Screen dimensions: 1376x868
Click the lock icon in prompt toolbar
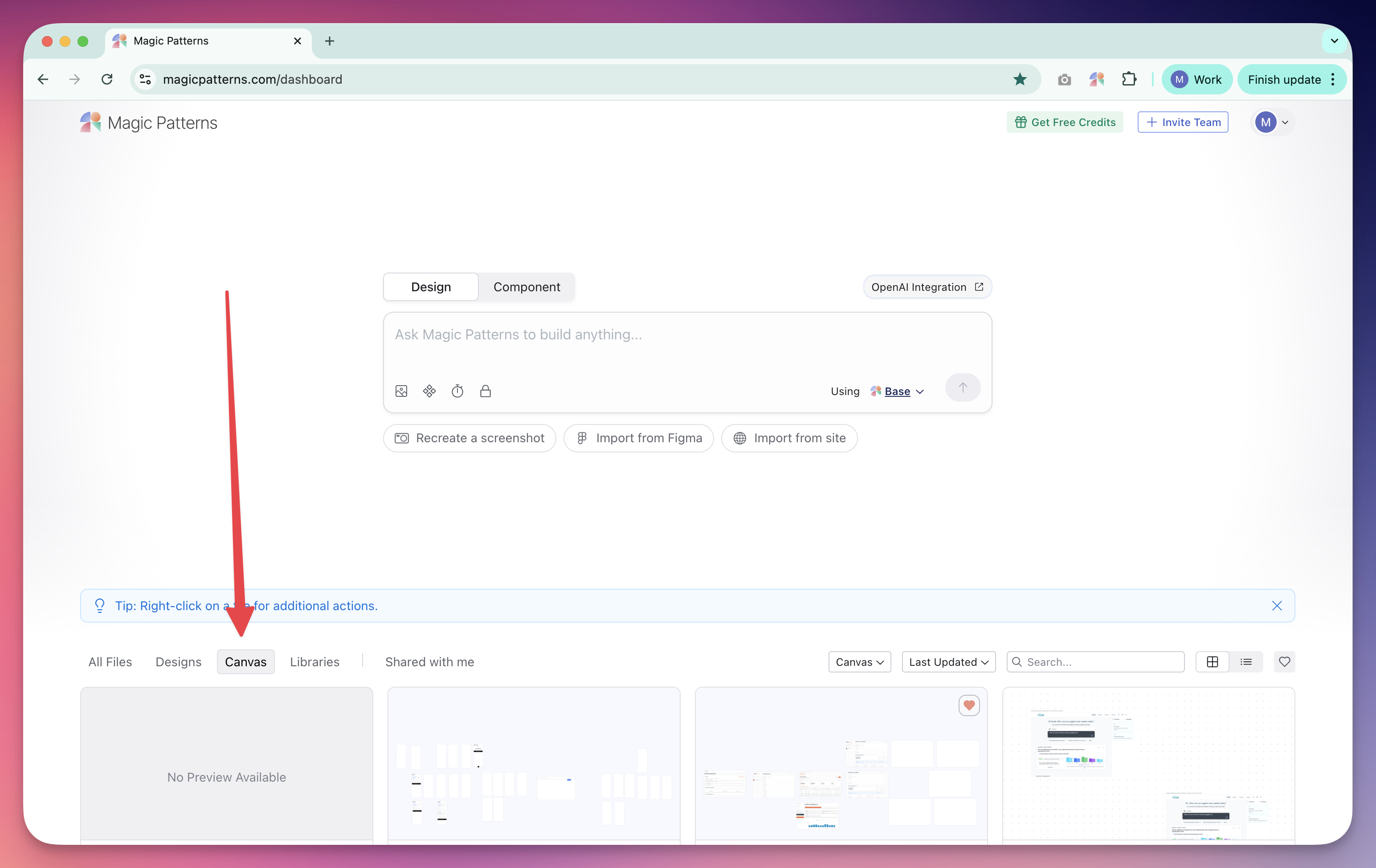[485, 391]
